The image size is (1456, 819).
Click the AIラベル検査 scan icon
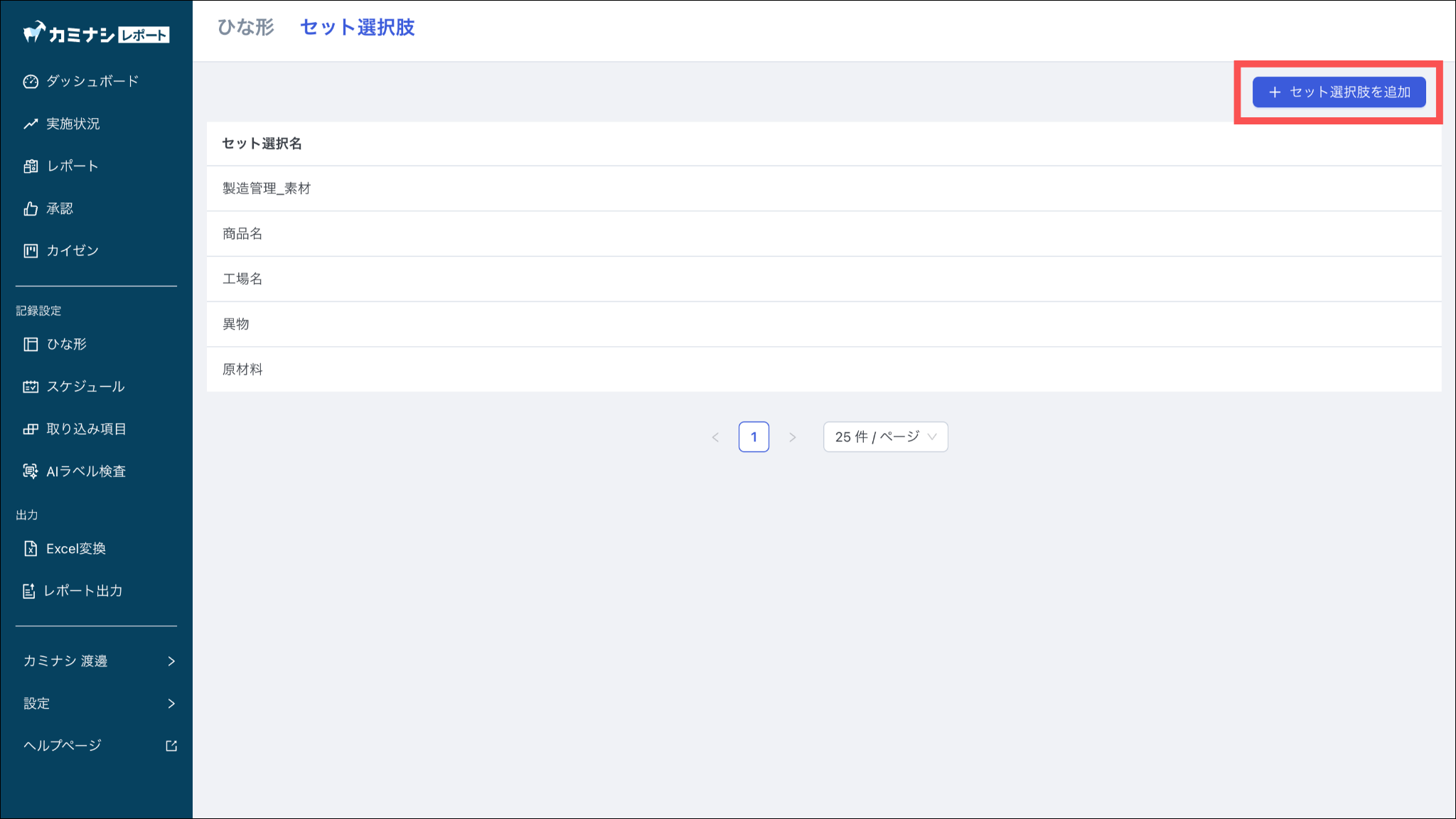point(31,471)
